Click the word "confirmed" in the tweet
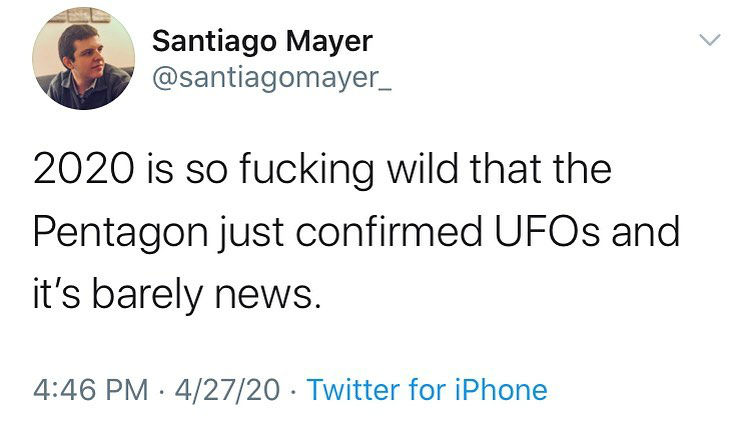The image size is (737, 424). point(385,232)
